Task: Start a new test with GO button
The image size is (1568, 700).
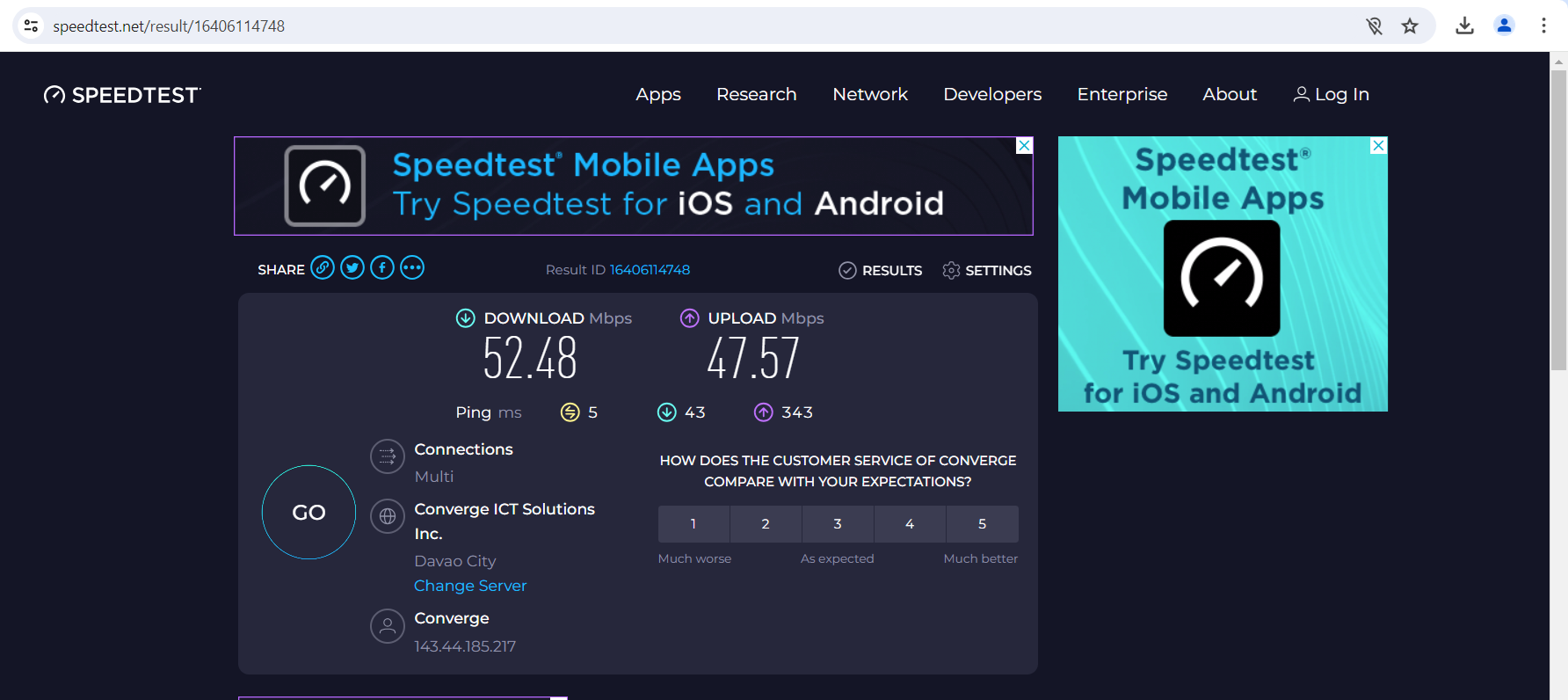Action: pos(309,512)
